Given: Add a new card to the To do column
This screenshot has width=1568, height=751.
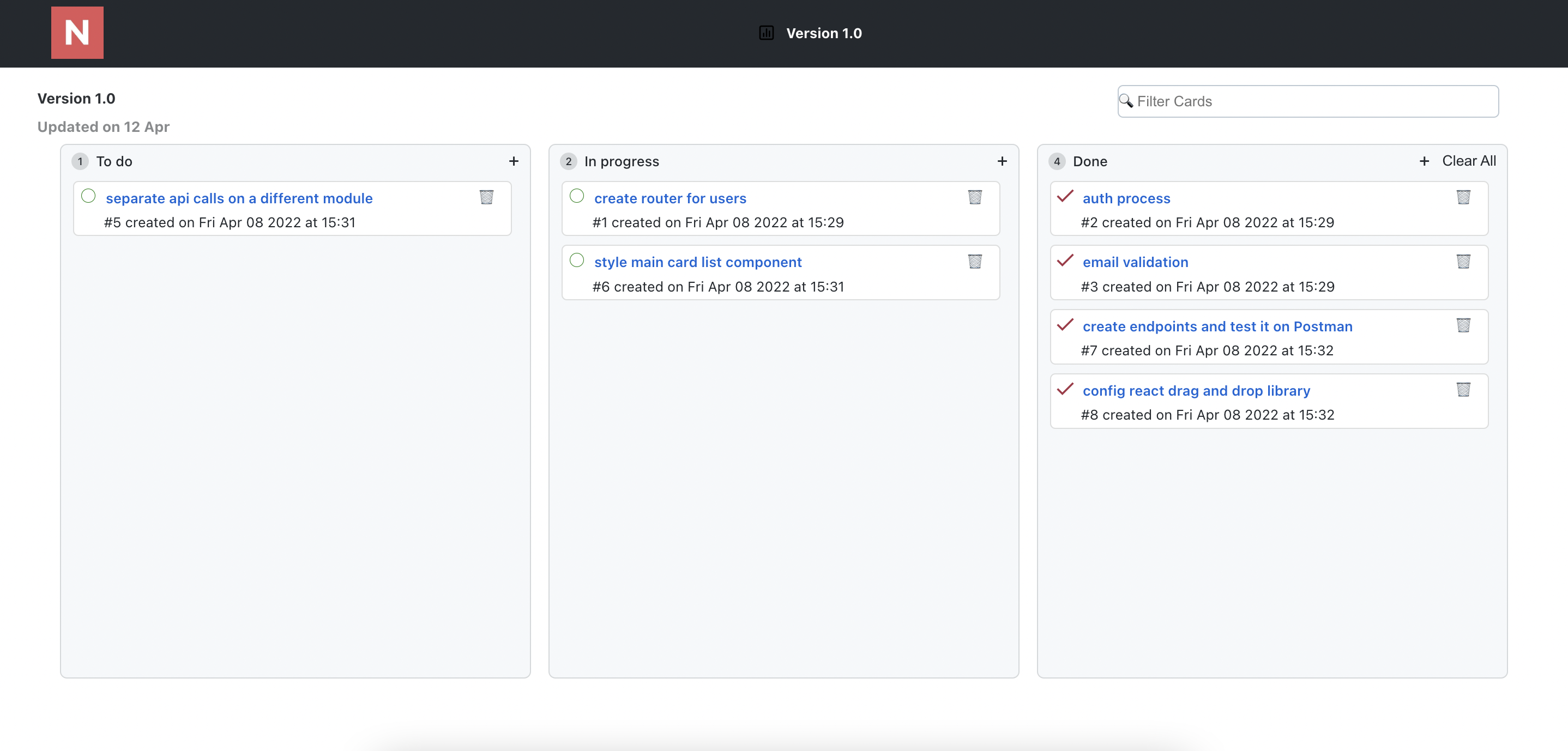Looking at the screenshot, I should pos(514,161).
